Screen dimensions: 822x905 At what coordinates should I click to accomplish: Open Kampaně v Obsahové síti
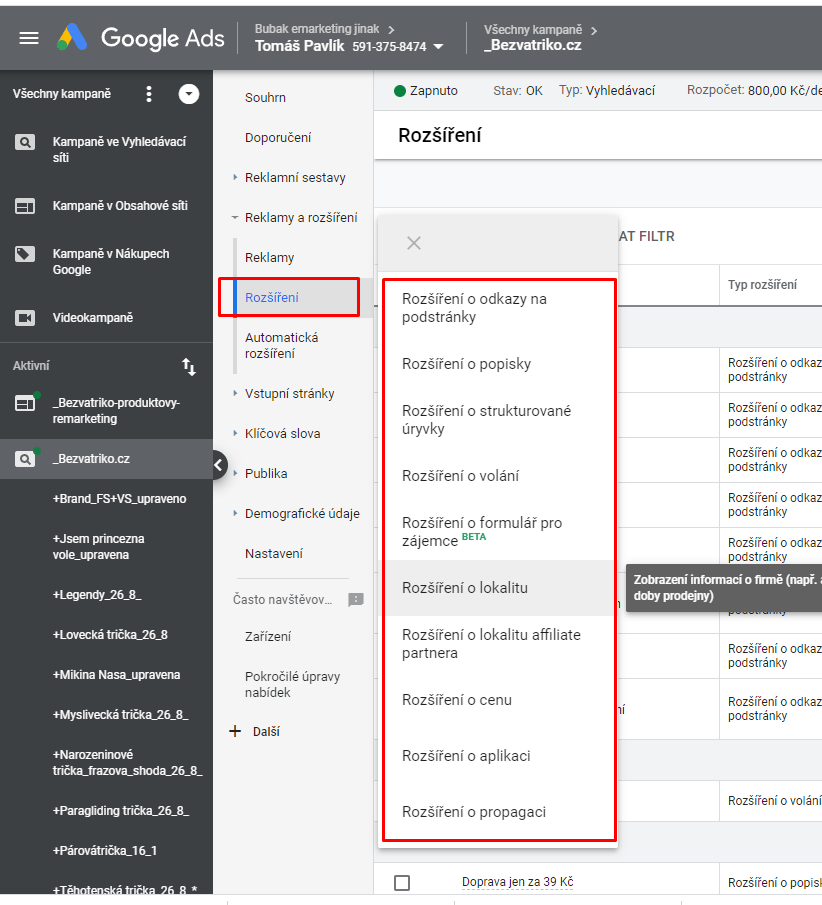(120, 206)
